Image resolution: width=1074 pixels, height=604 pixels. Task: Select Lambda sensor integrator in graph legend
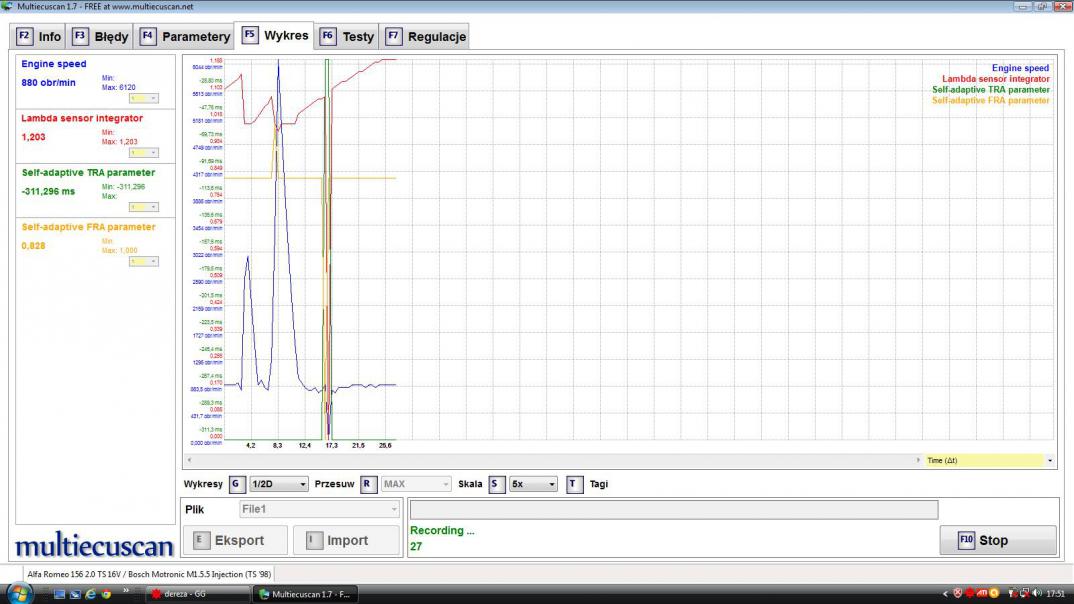(x=995, y=79)
